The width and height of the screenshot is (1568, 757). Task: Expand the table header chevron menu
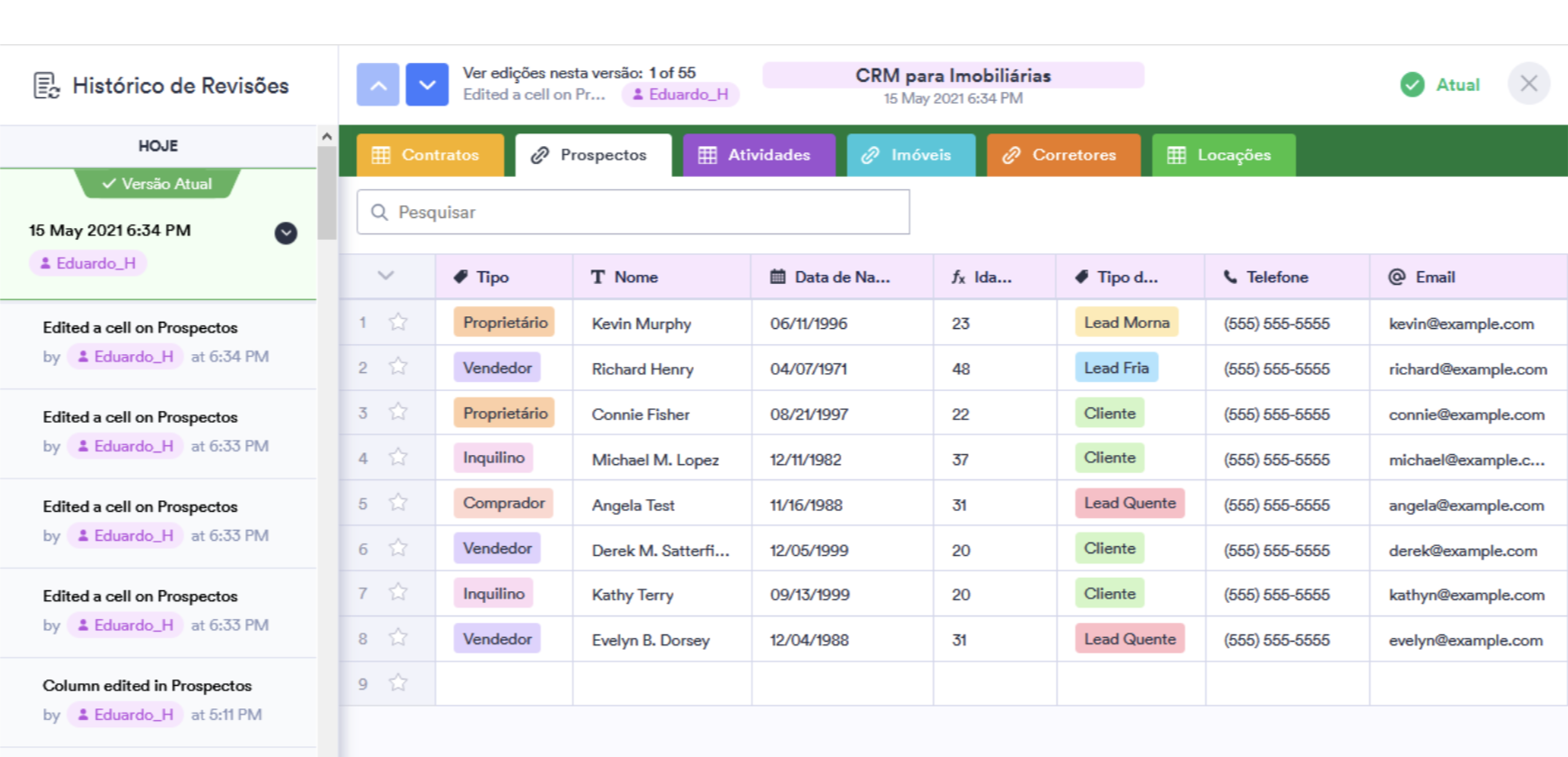click(386, 276)
